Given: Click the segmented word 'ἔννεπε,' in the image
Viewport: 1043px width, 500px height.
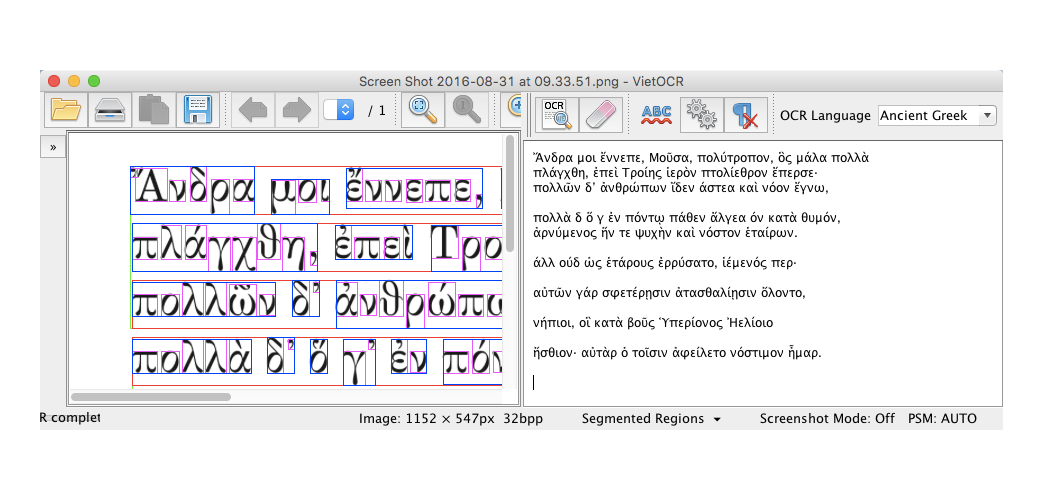Looking at the screenshot, I should (x=414, y=189).
